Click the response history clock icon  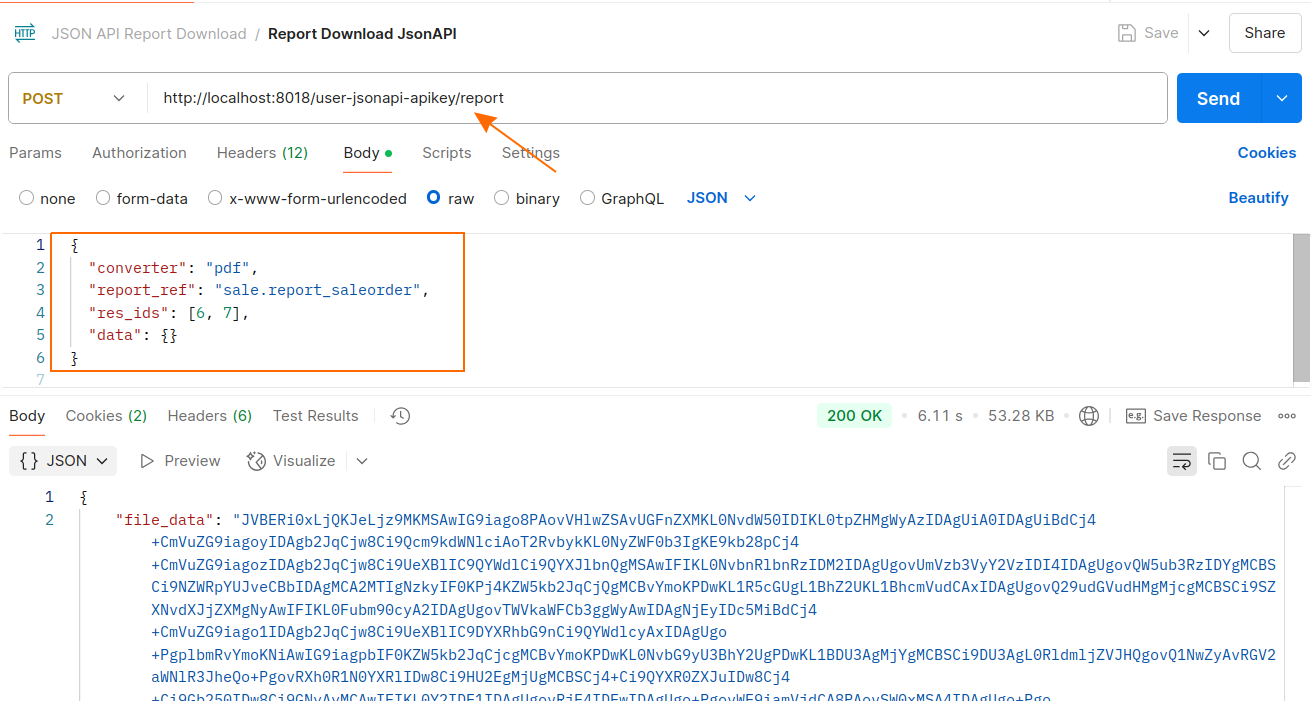[x=401, y=416]
